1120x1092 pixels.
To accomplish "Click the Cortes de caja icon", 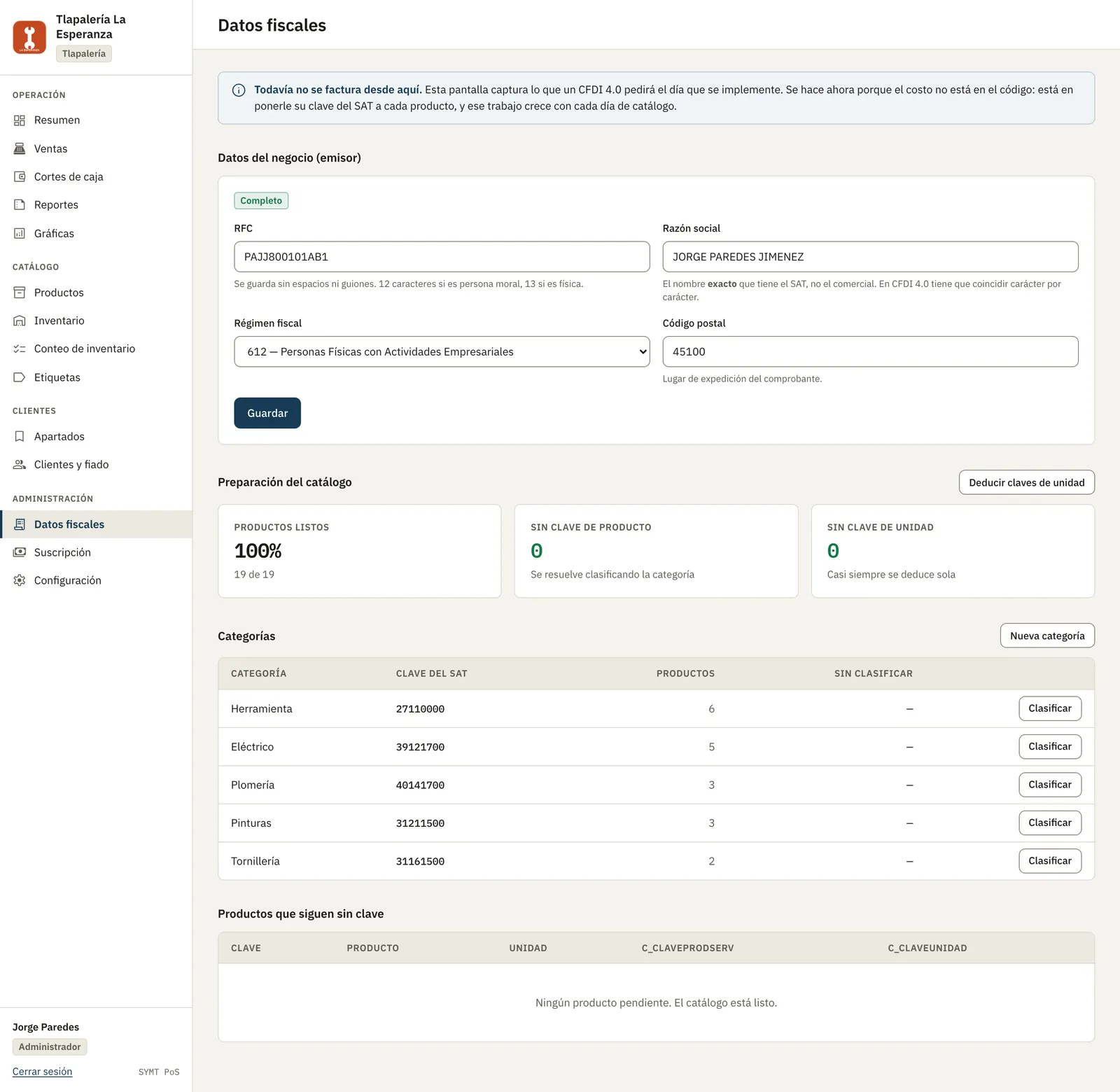I will [x=20, y=176].
